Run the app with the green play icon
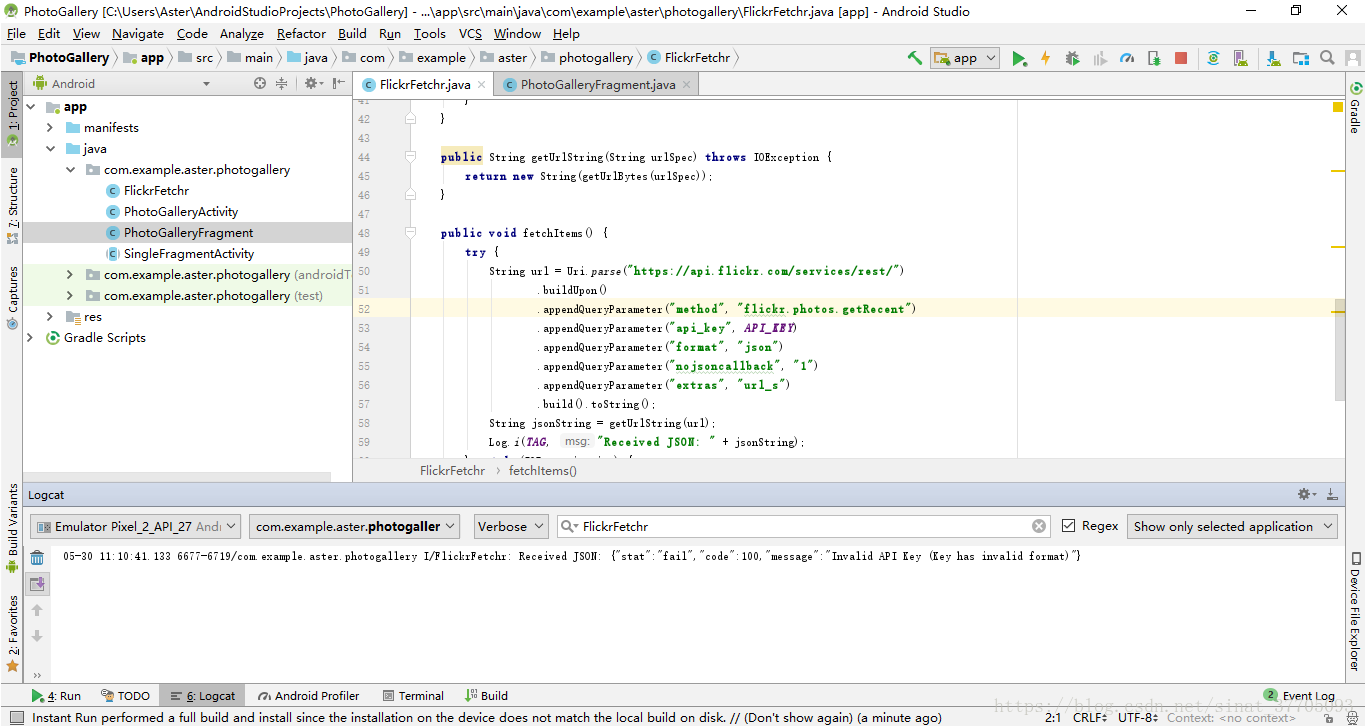Viewport: 1365px width, 726px height. click(x=1019, y=58)
